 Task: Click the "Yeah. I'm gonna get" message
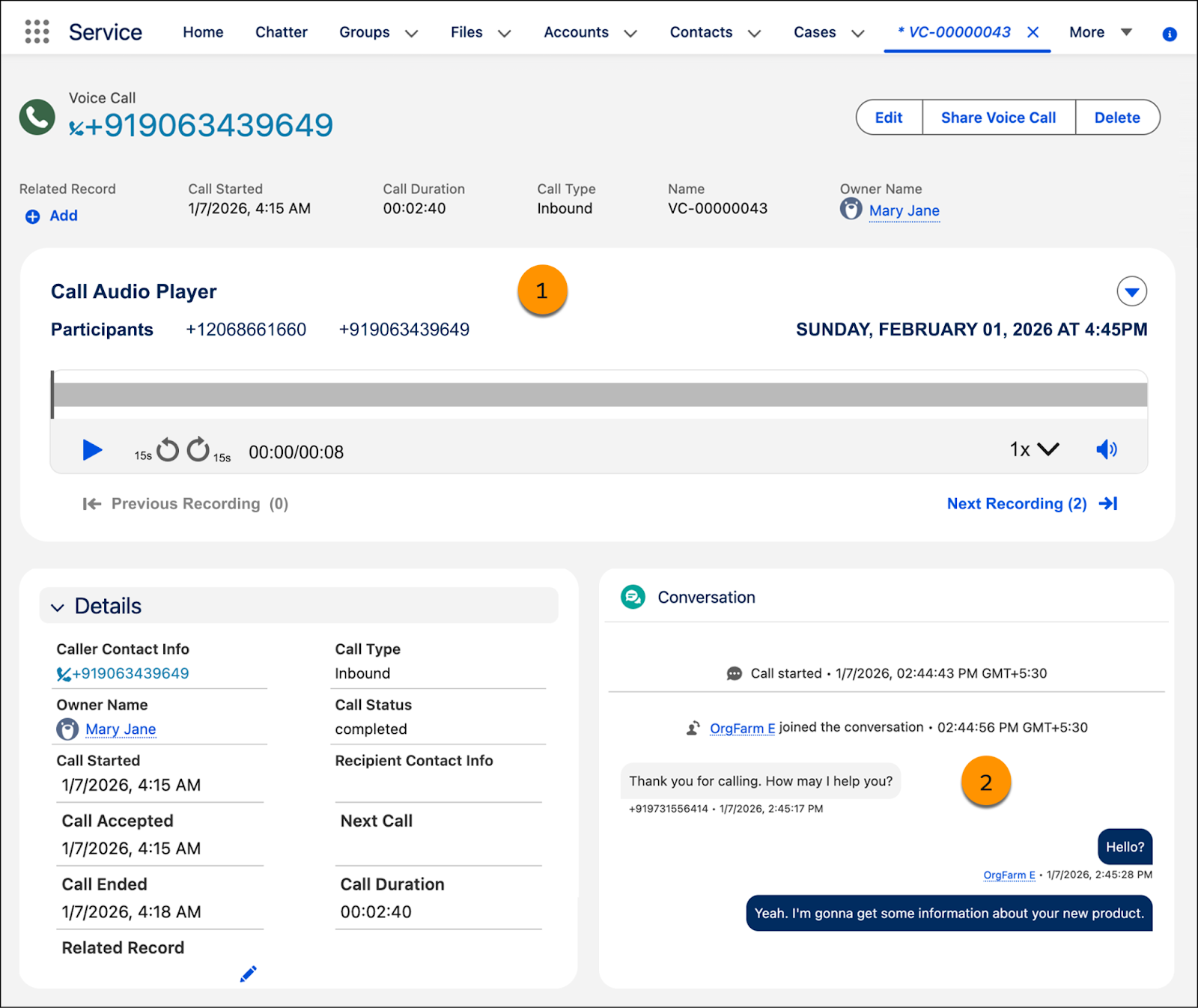949,914
